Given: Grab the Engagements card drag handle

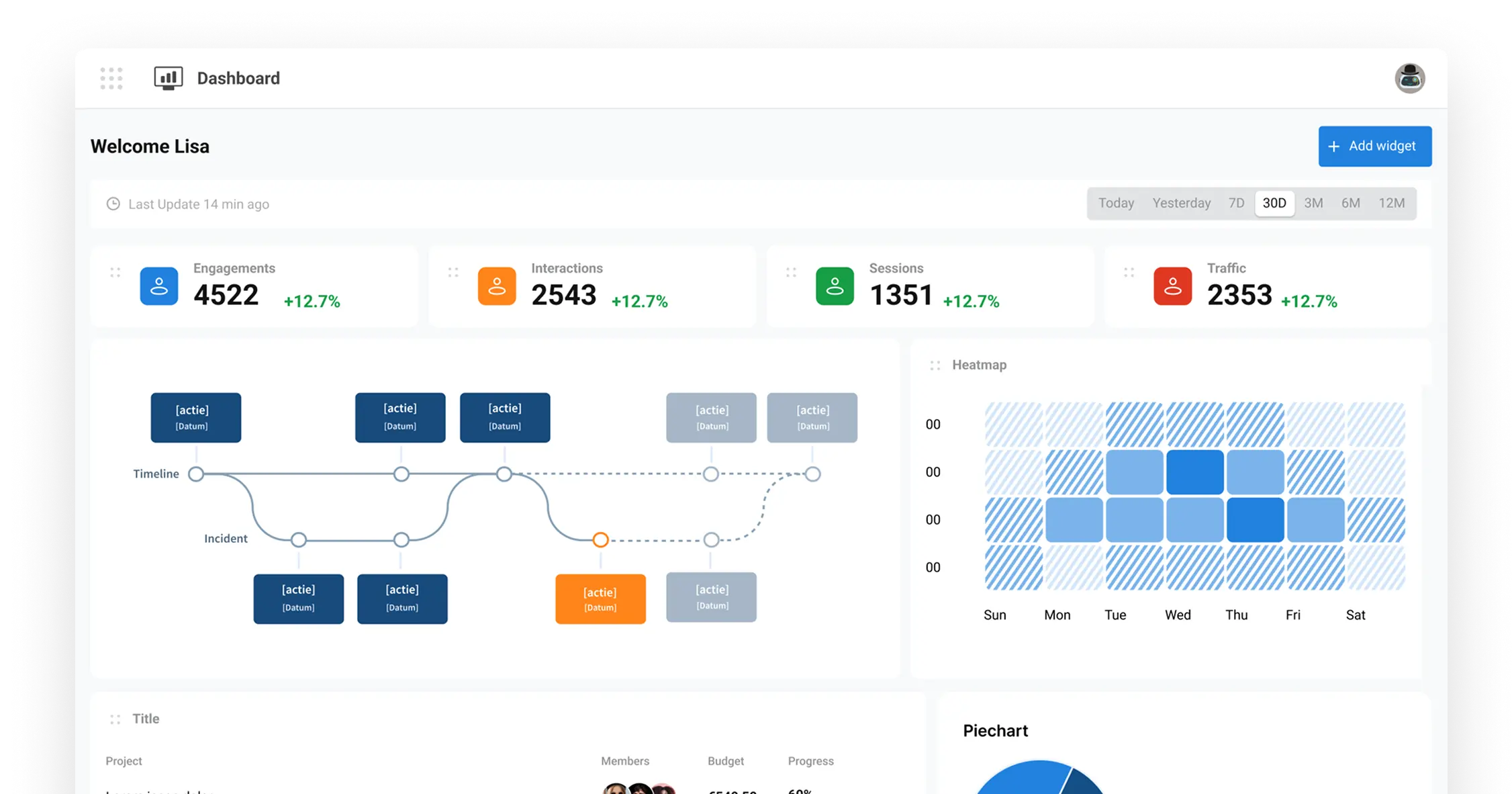Looking at the screenshot, I should coord(115,273).
